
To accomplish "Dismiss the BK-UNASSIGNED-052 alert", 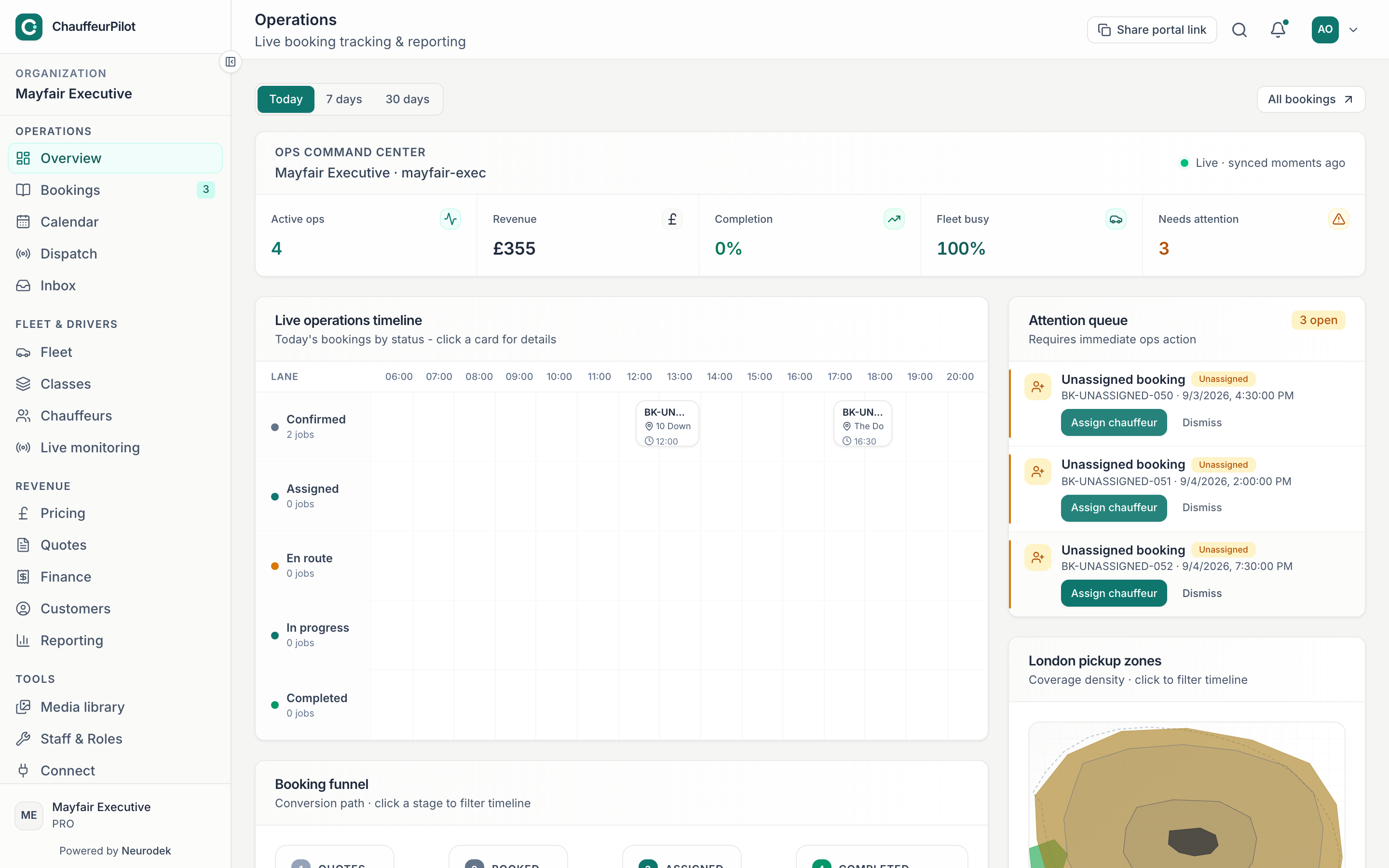I will 1202,594.
